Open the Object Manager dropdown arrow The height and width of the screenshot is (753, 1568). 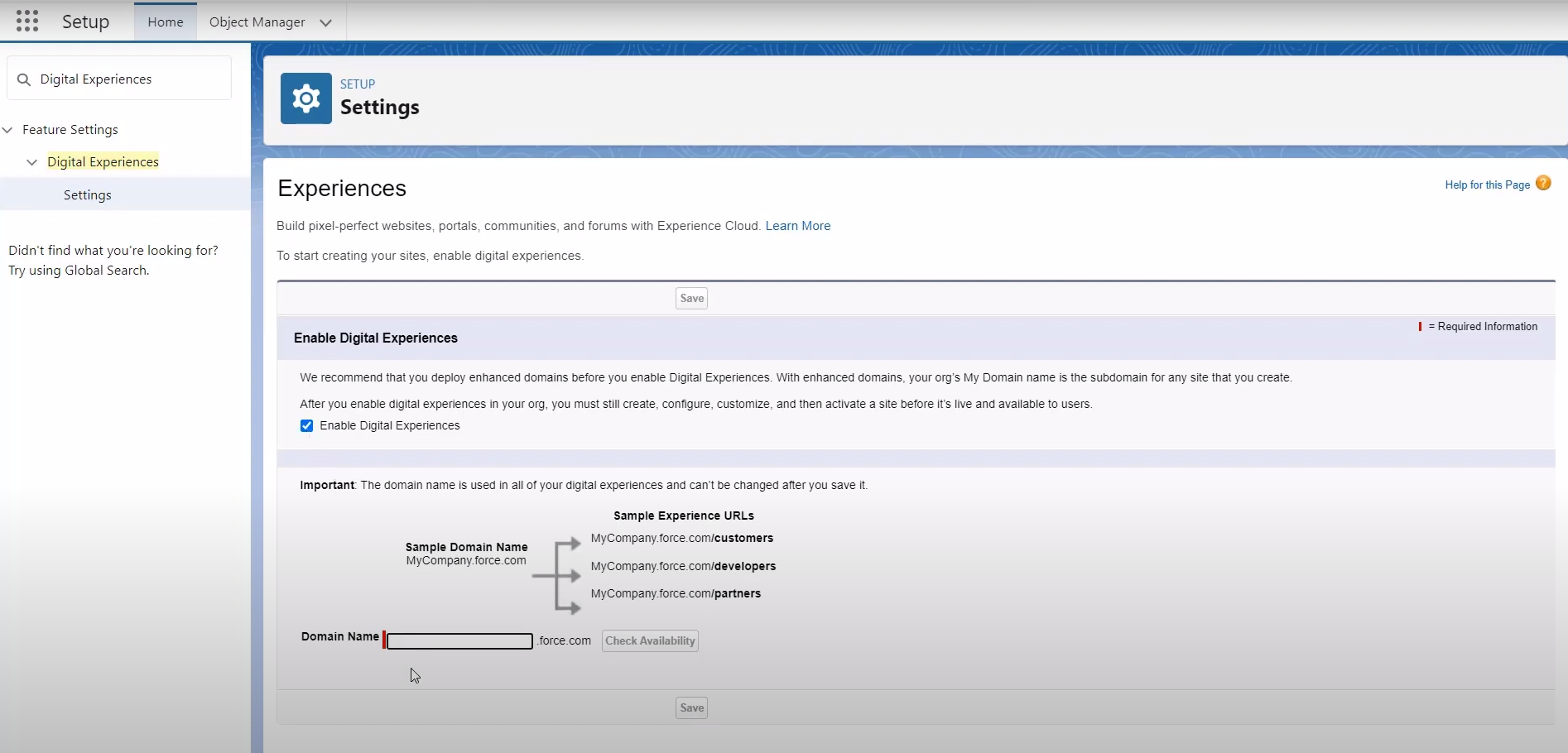pos(326,22)
